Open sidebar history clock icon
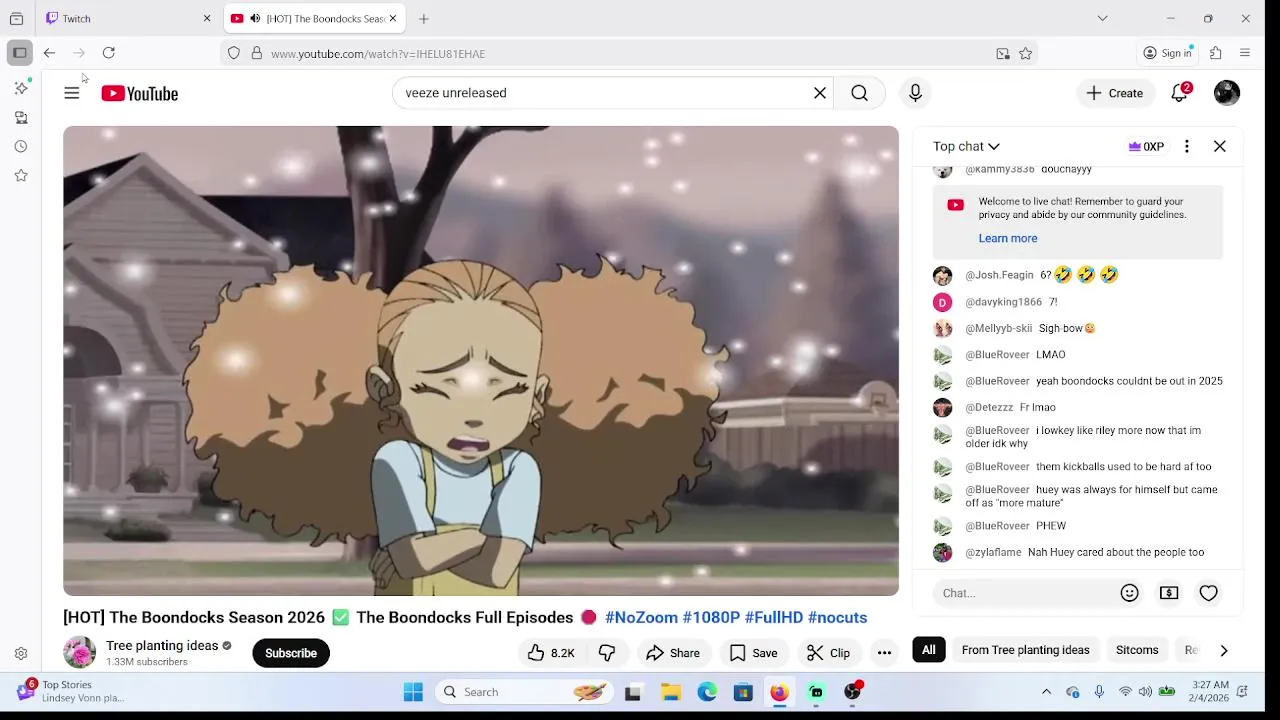The width and height of the screenshot is (1280, 720). [21, 147]
